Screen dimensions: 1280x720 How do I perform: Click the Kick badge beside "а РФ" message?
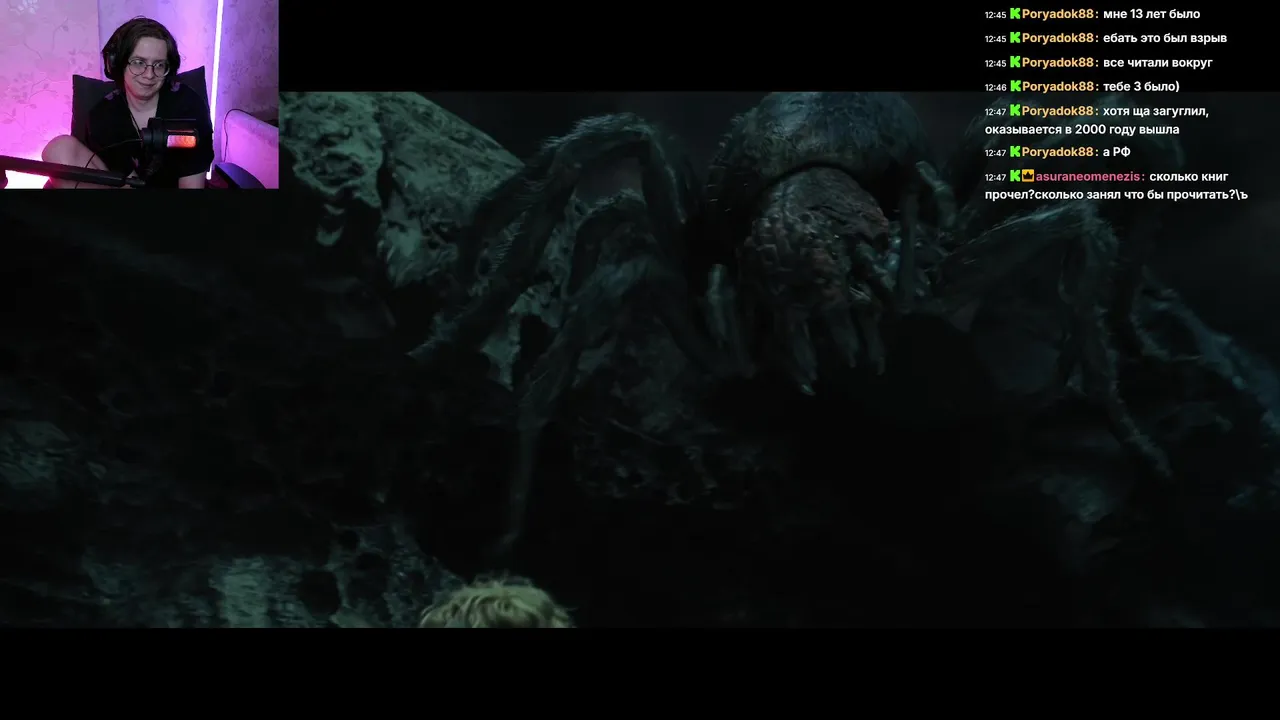pos(1015,152)
